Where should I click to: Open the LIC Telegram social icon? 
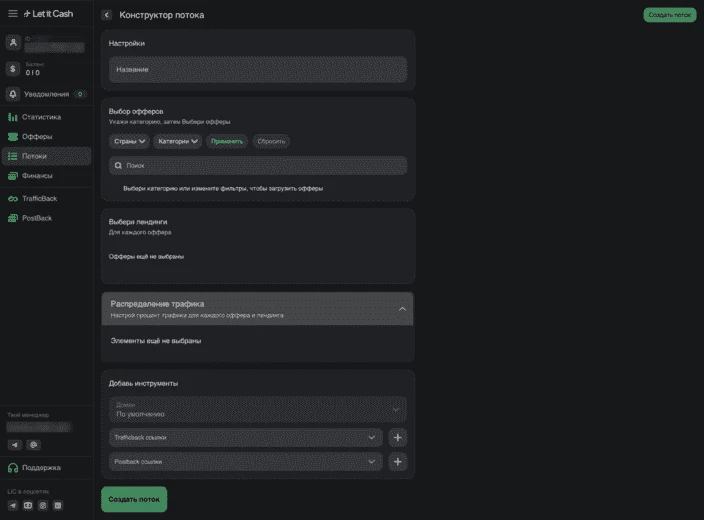tap(13, 505)
